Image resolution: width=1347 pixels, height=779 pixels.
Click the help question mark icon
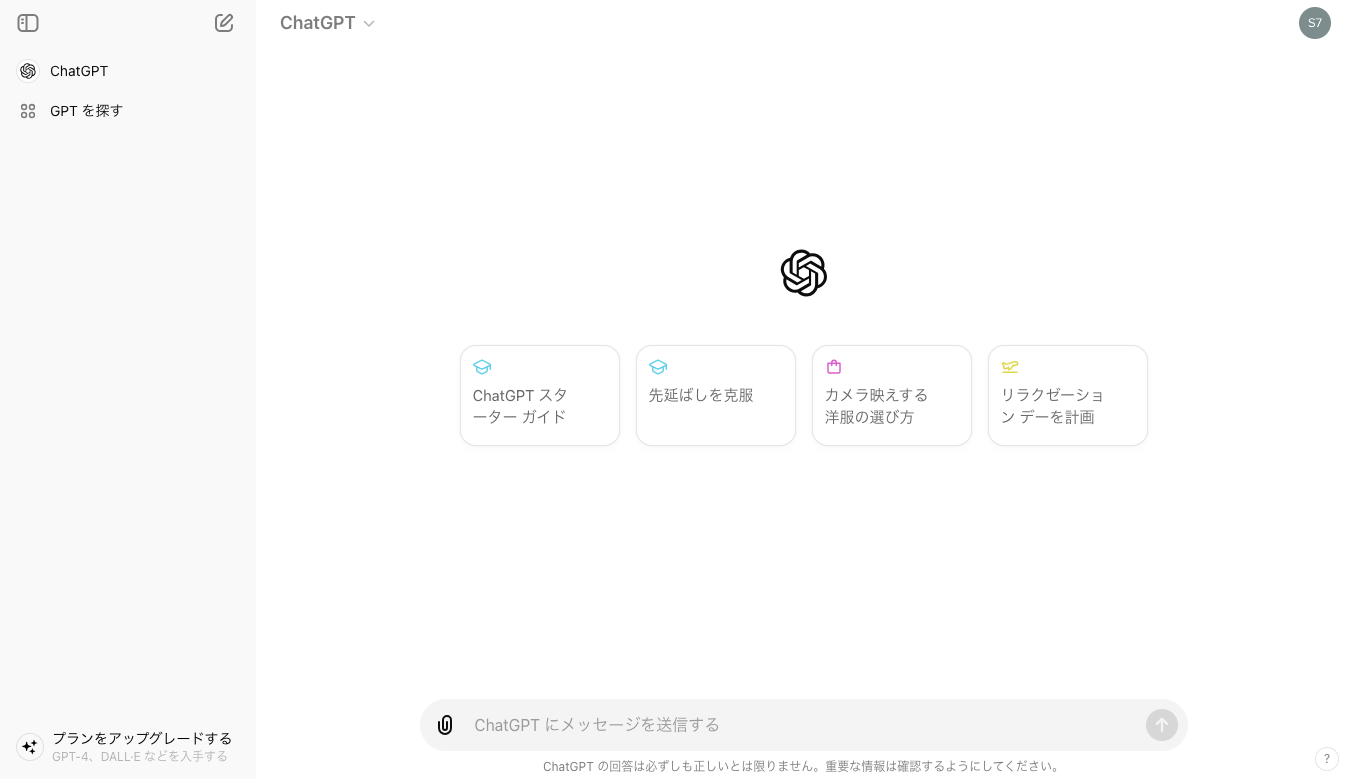[1327, 758]
